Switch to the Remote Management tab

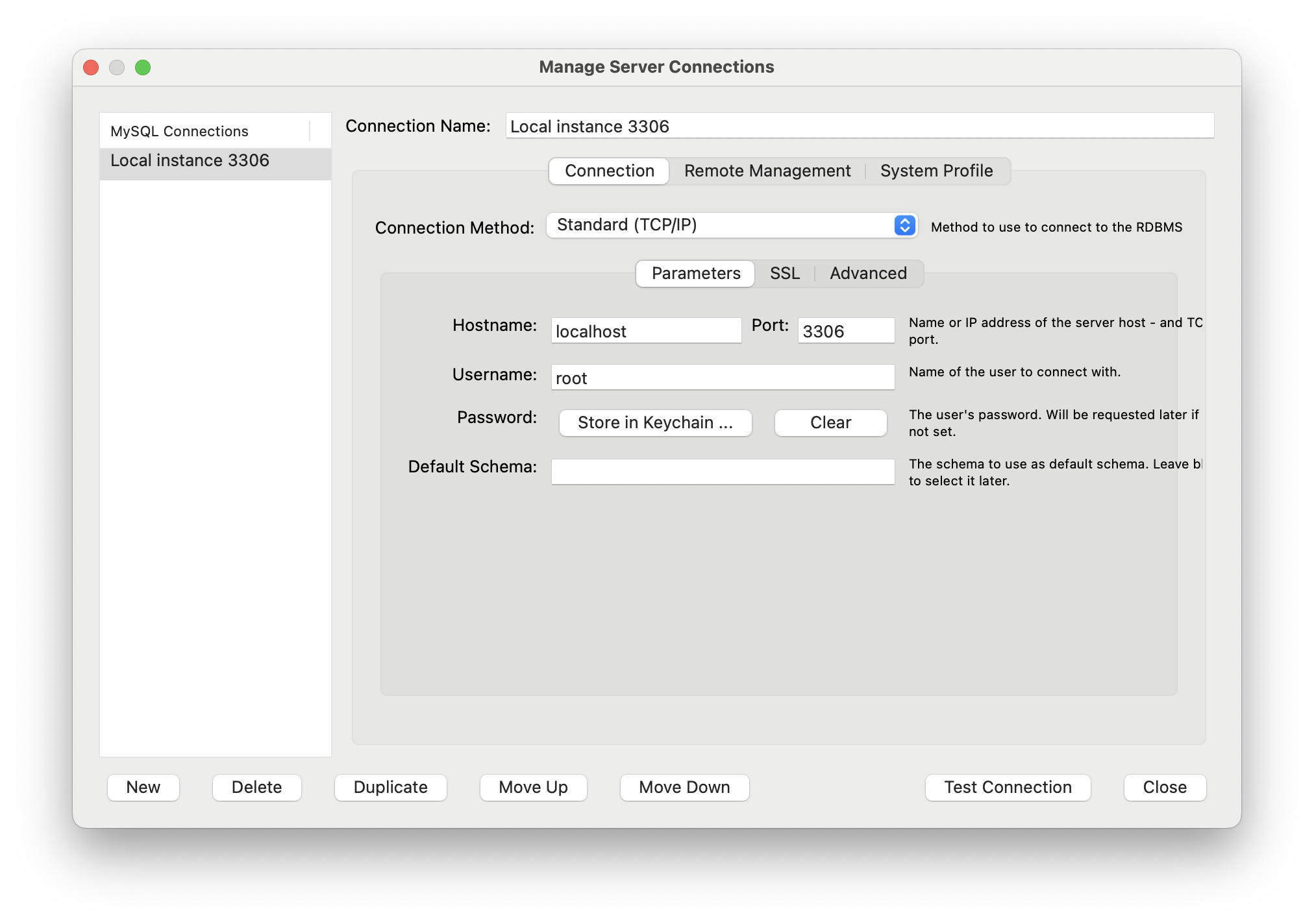coord(767,171)
